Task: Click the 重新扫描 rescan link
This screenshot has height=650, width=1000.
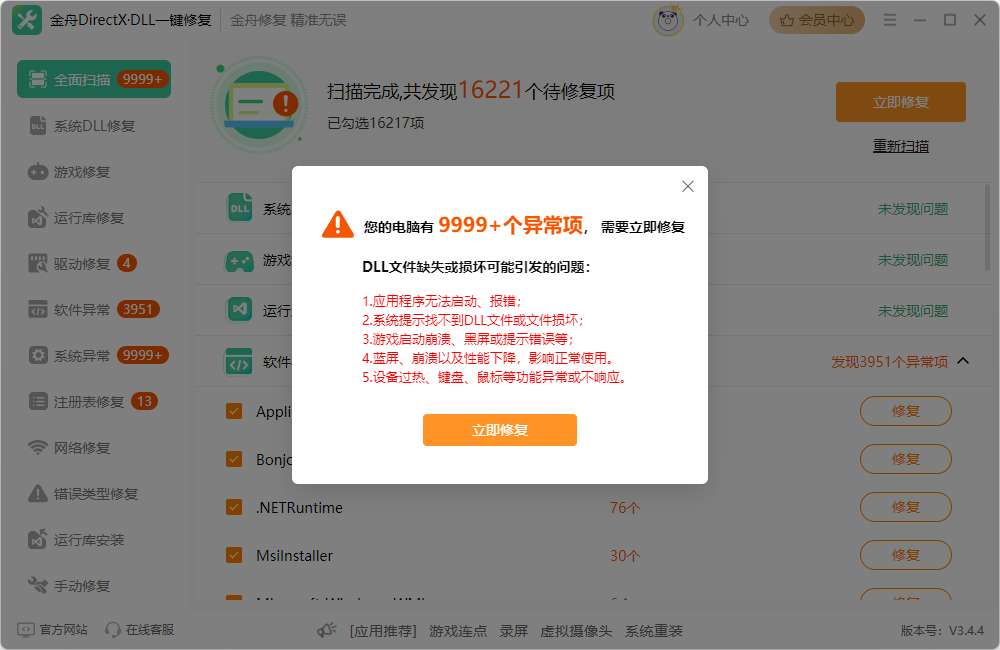Action: tap(900, 146)
